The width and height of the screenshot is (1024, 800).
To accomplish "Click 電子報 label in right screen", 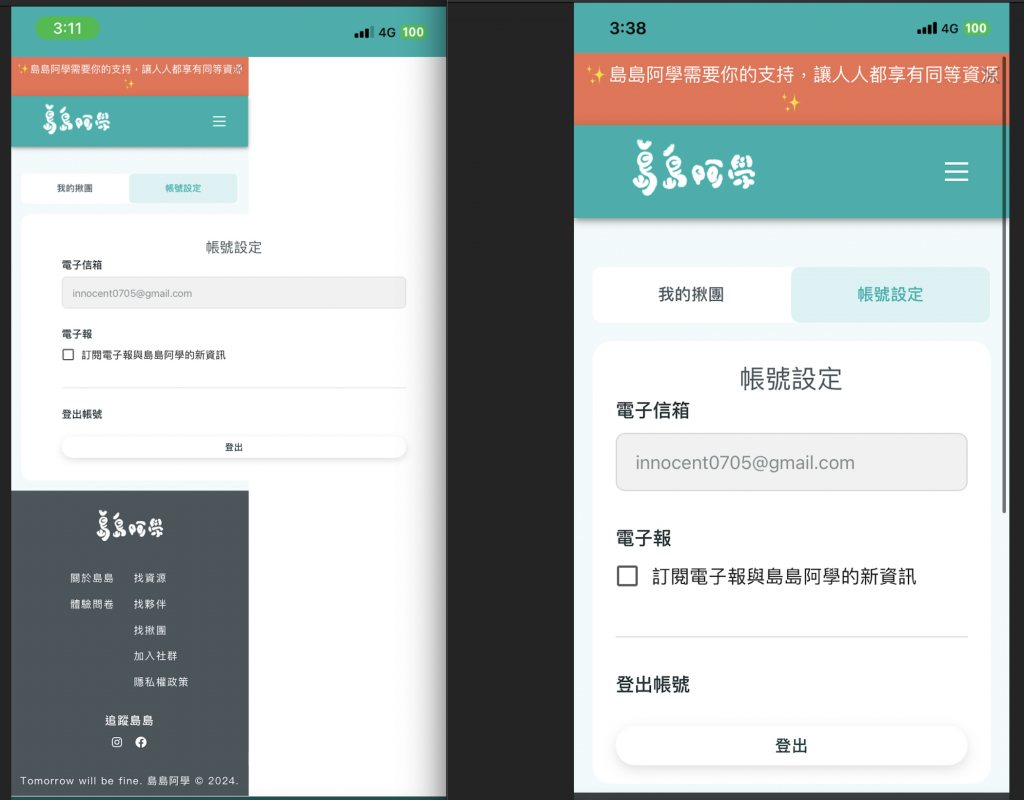I will [643, 538].
